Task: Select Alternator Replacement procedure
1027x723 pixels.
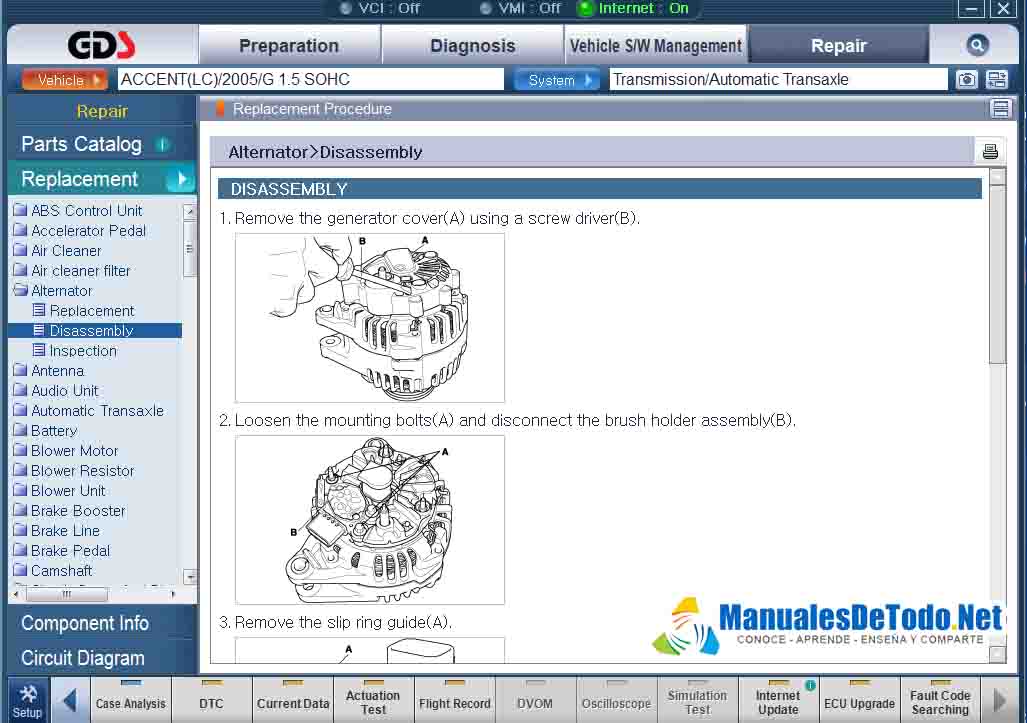Action: (92, 310)
